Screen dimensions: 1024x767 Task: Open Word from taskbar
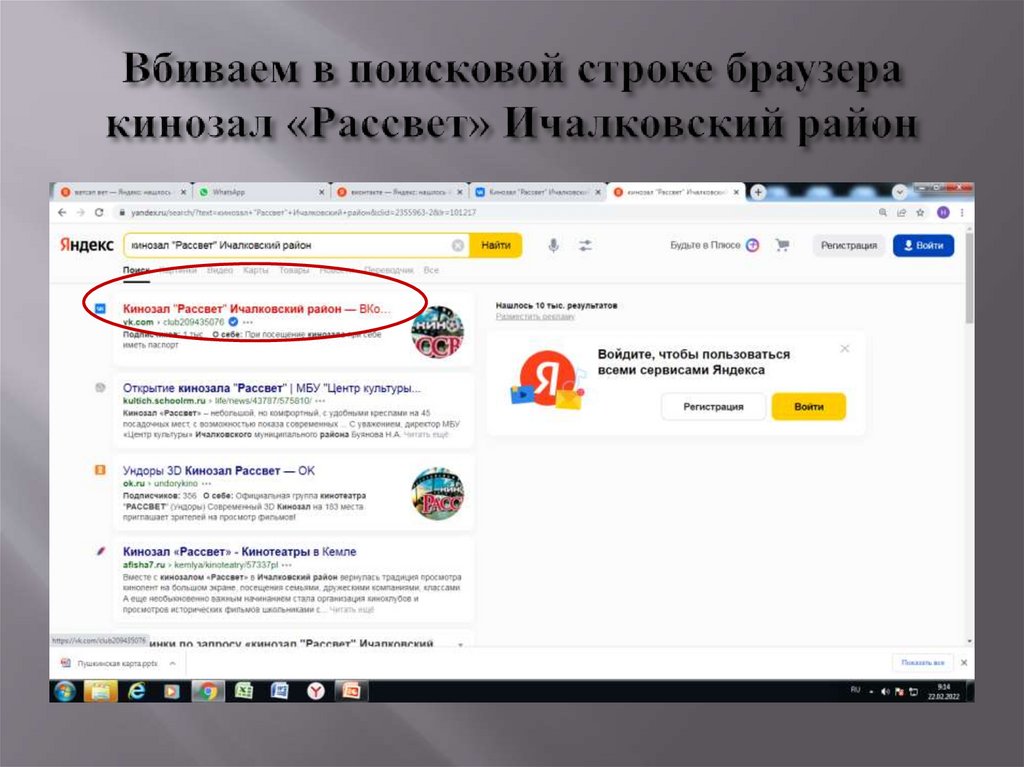click(280, 691)
